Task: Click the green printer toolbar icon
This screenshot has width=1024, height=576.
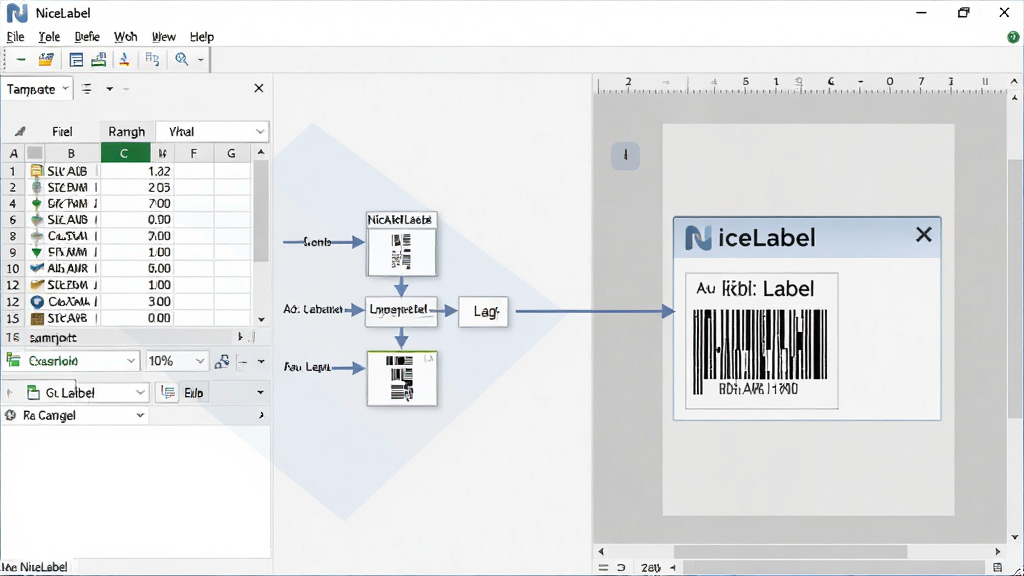Action: (x=99, y=60)
